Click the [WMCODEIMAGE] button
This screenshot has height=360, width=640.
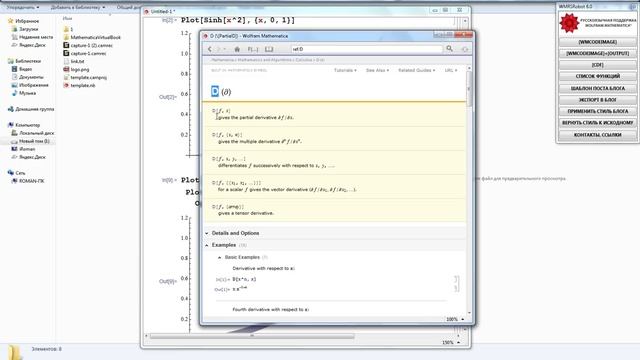point(597,42)
